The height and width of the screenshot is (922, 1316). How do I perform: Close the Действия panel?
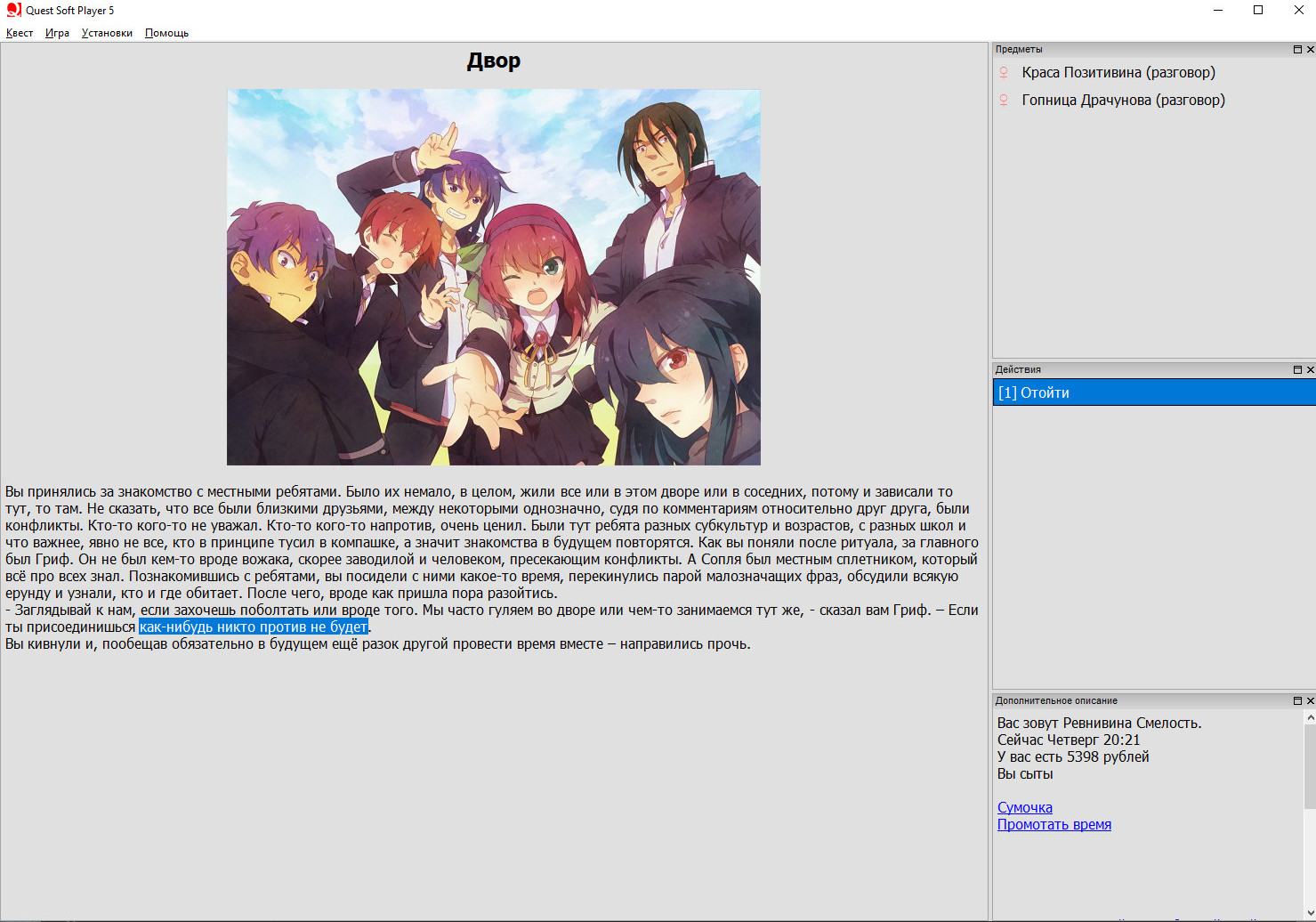[x=1310, y=369]
